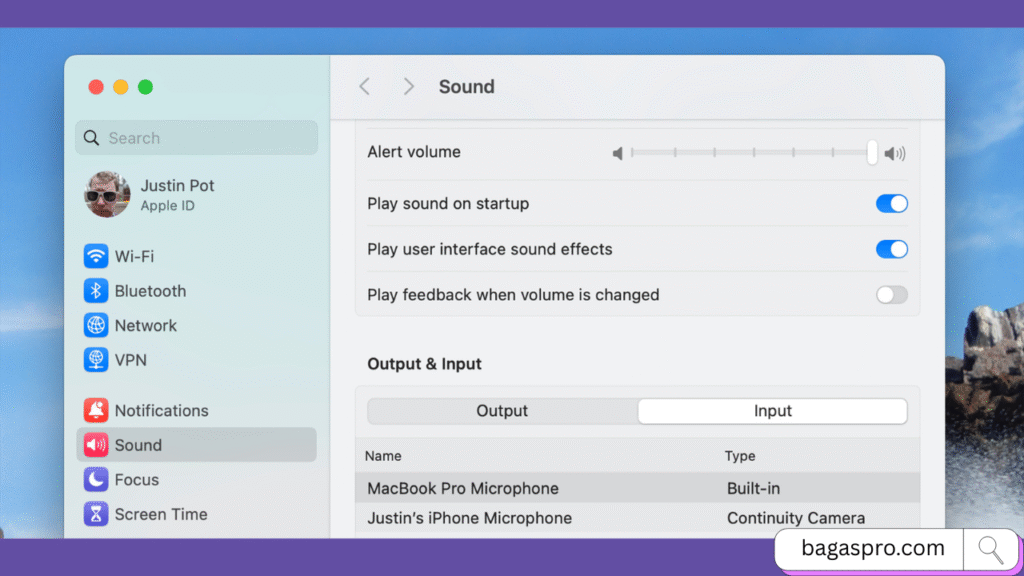1024x576 pixels.
Task: Open Wi-Fi settings via its sidebar icon
Action: pos(96,256)
